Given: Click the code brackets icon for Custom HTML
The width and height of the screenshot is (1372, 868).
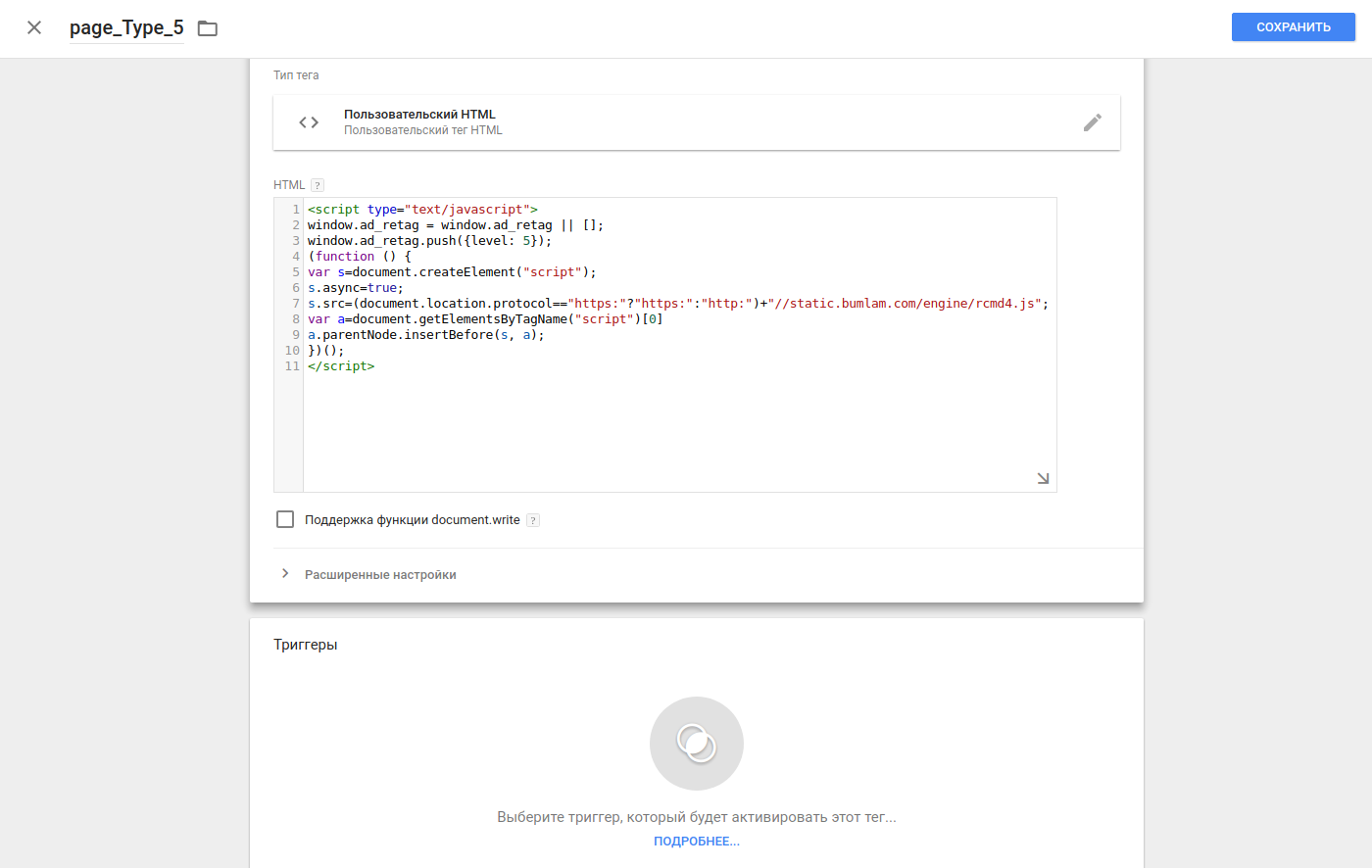Looking at the screenshot, I should click(309, 122).
